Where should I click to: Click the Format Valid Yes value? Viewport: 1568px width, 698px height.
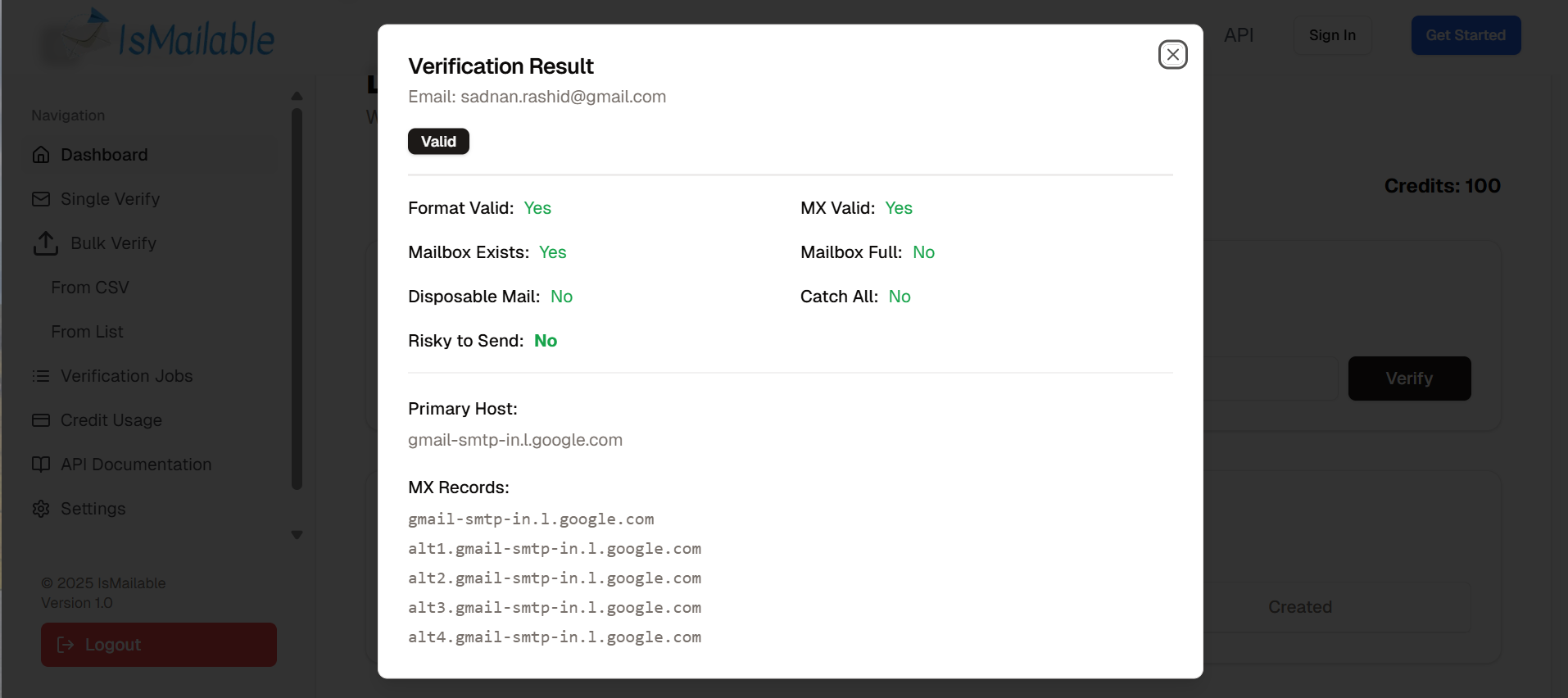[x=537, y=208]
